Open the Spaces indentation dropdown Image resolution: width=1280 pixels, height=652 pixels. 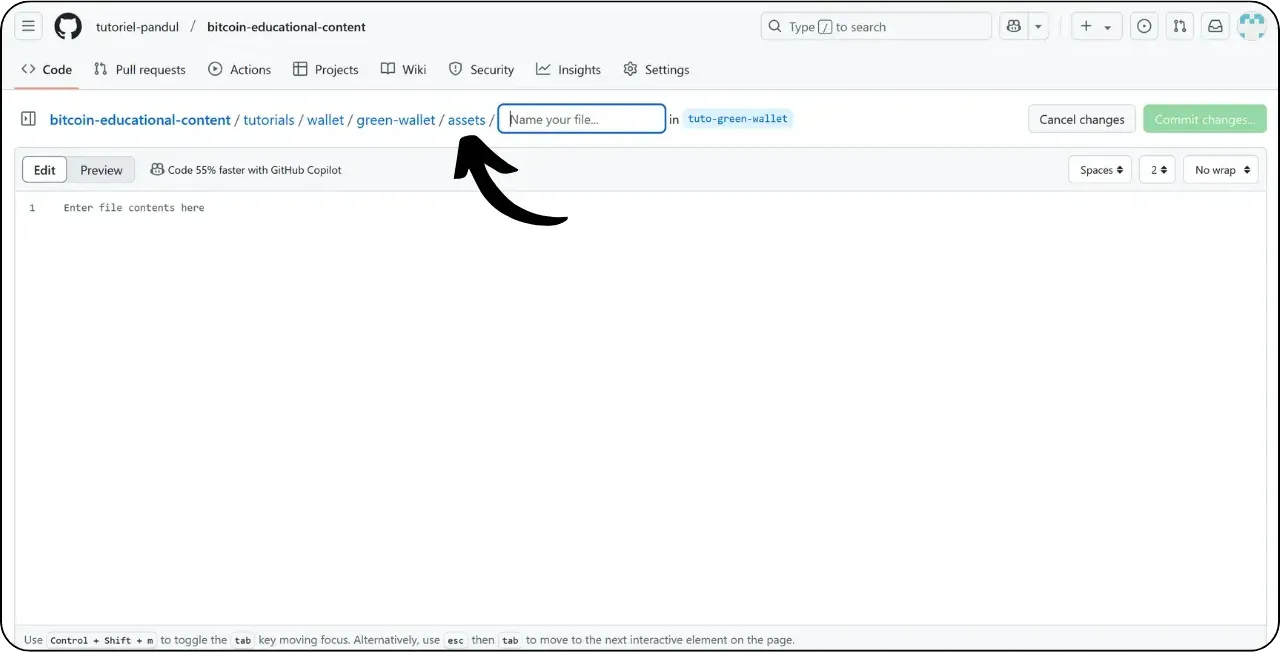click(1099, 169)
